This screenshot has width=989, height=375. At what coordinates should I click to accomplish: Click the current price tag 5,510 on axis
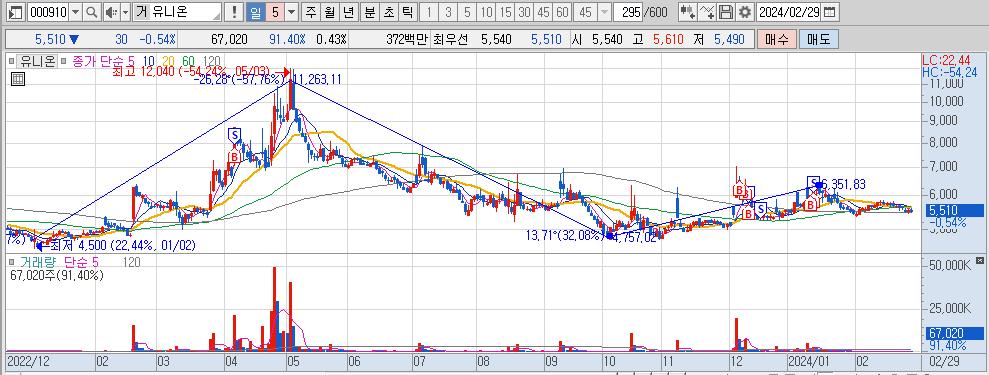[x=954, y=211]
